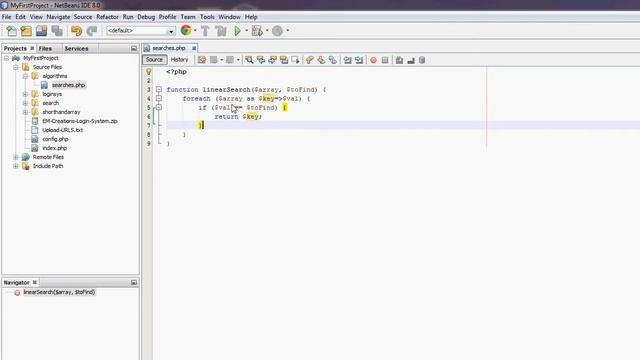Expand the loginsys folder node
This screenshot has height=360, width=640.
[x=25, y=94]
